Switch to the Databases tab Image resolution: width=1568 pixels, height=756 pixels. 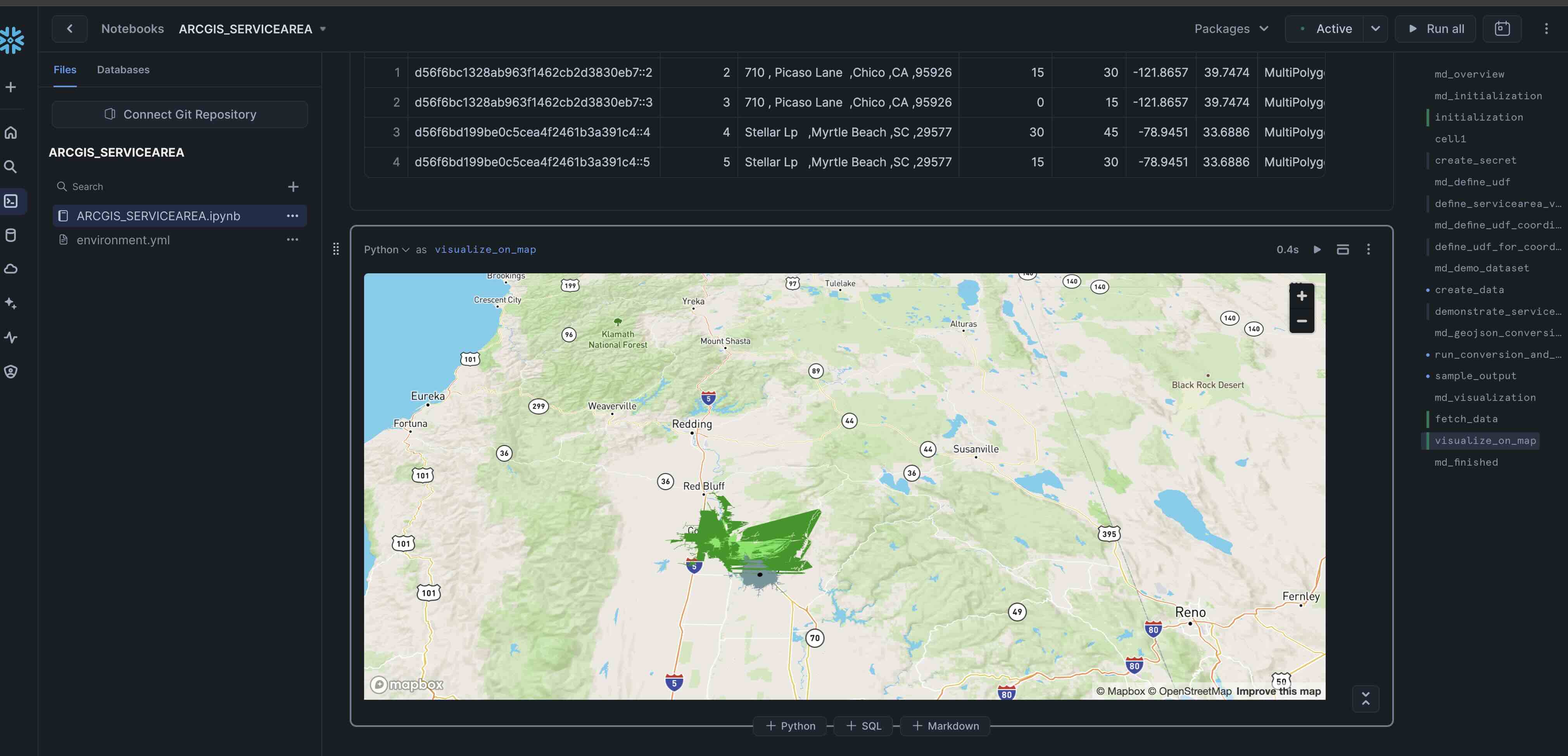tap(123, 70)
